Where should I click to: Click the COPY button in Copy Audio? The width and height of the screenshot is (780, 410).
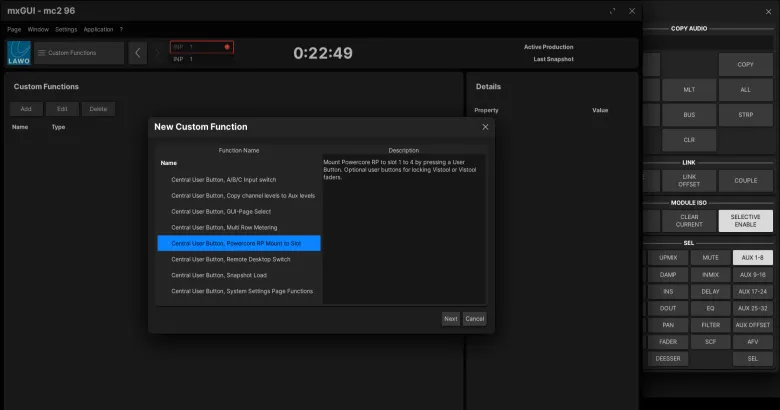745,65
